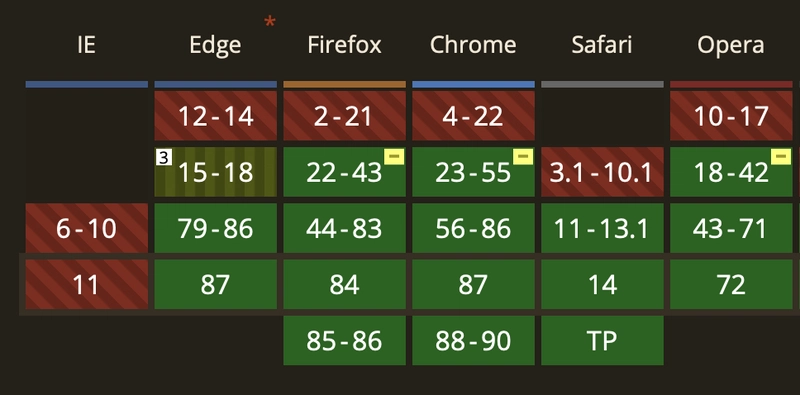Screen dimensions: 800x395
Task: Click the yellow flag icon on Firefox 22-43
Action: tap(394, 156)
